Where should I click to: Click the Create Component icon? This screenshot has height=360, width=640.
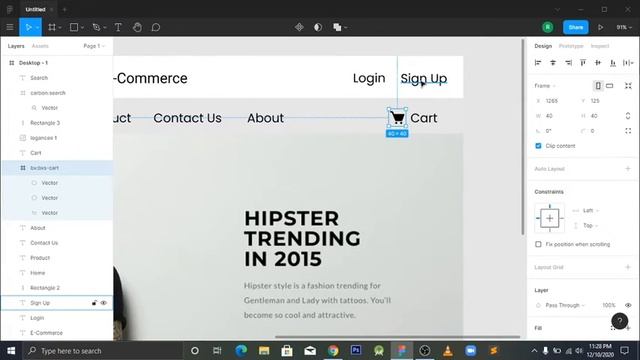pos(299,27)
